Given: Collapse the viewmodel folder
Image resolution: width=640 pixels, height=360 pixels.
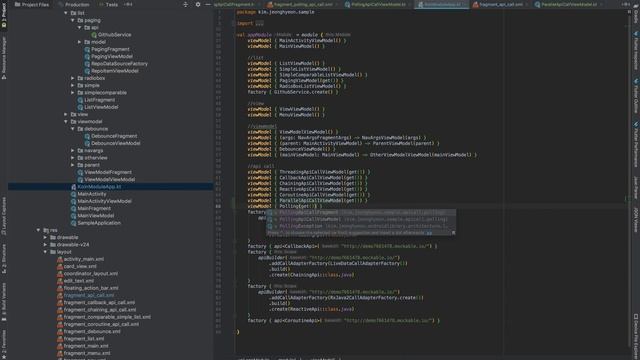Looking at the screenshot, I should 66,122.
